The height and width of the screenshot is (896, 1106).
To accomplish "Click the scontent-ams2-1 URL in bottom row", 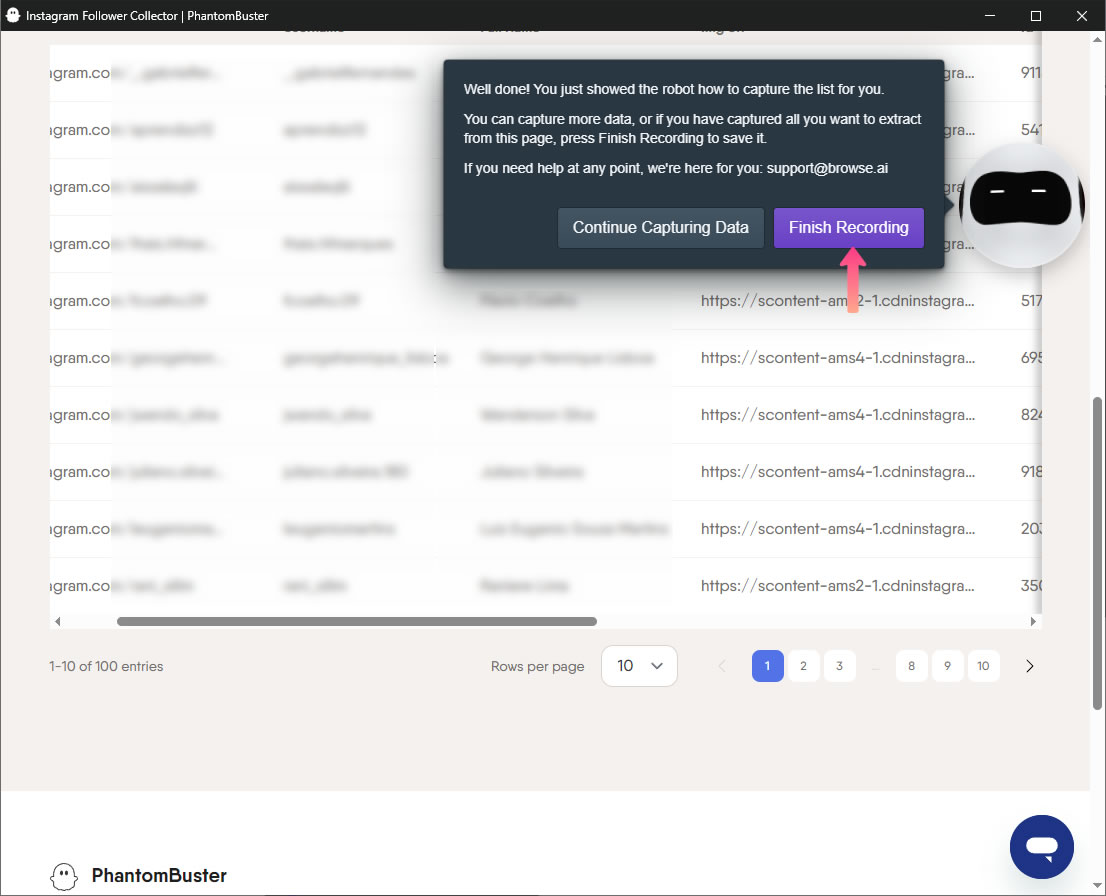I will click(838, 586).
